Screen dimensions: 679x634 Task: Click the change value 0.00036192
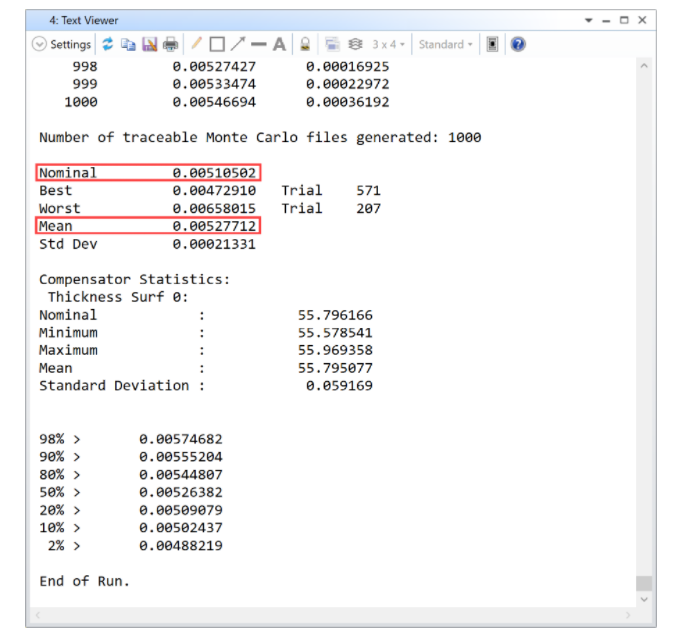tap(348, 102)
